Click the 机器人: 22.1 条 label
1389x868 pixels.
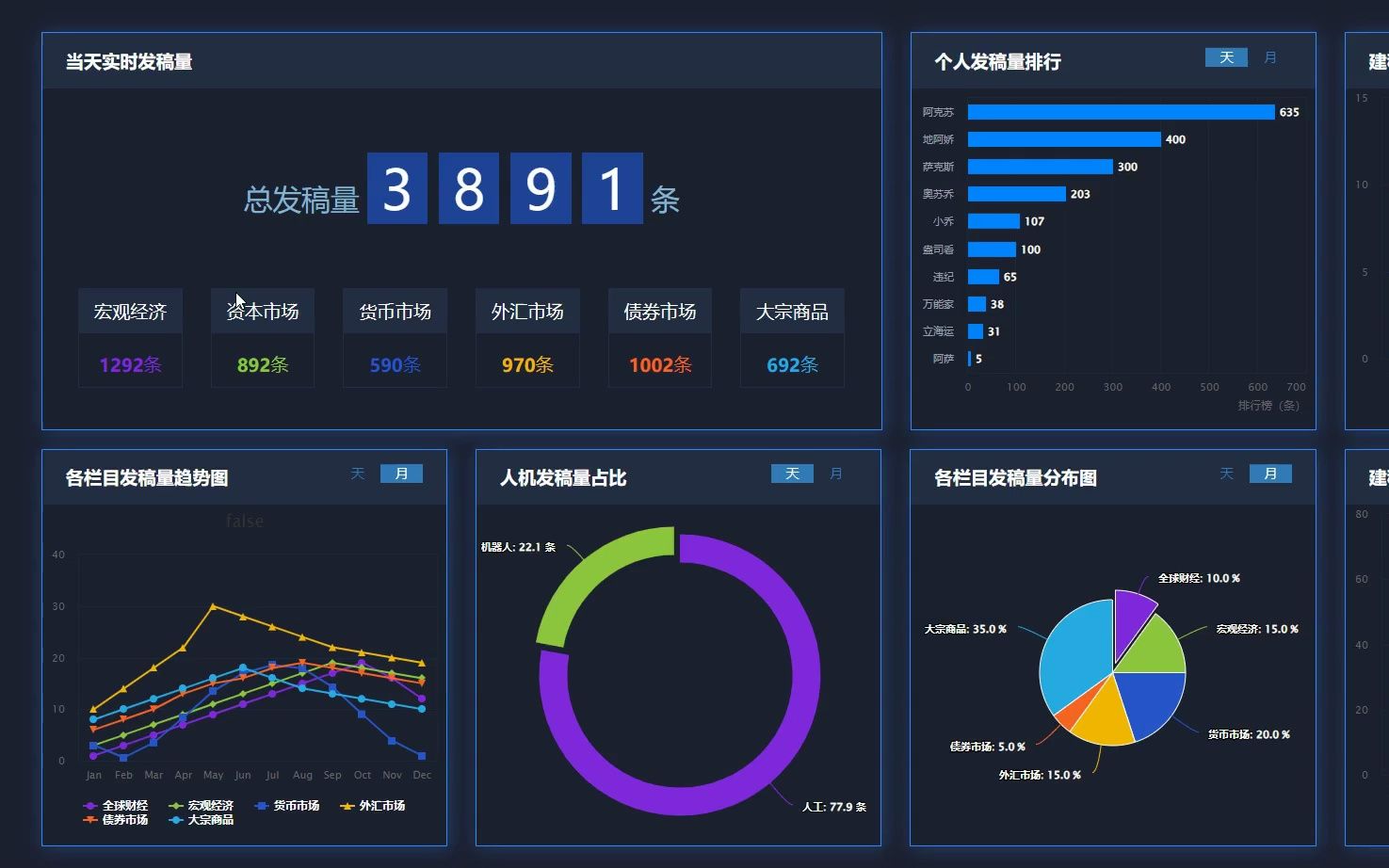click(x=518, y=547)
